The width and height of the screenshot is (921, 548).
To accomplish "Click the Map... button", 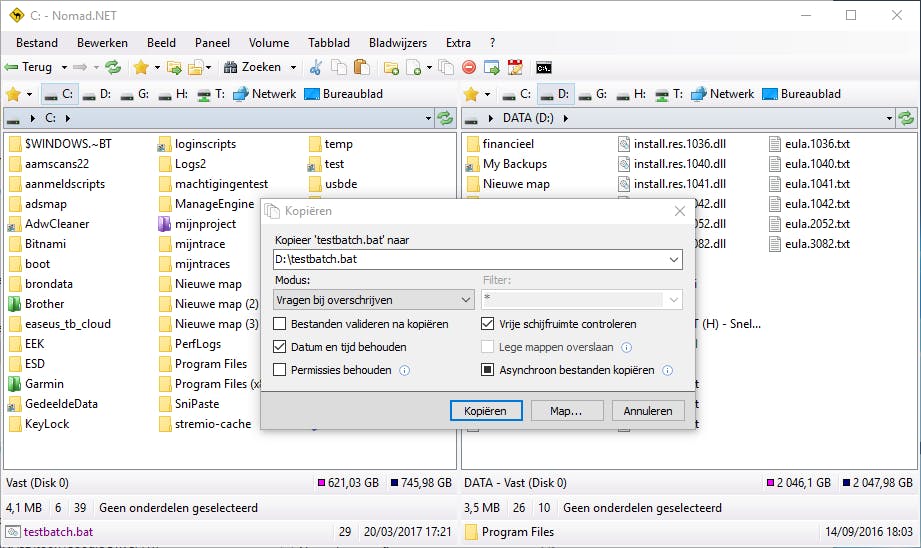I will click(x=567, y=411).
